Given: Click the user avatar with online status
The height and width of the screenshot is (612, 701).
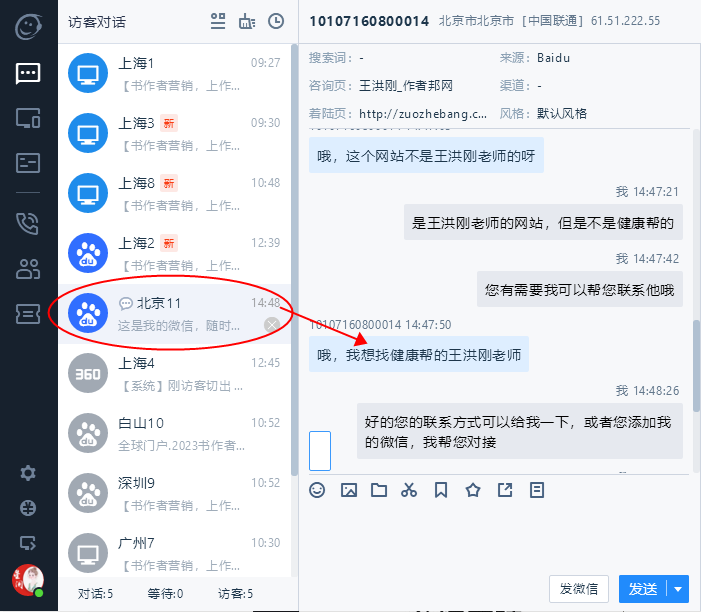Looking at the screenshot, I should tap(27, 579).
